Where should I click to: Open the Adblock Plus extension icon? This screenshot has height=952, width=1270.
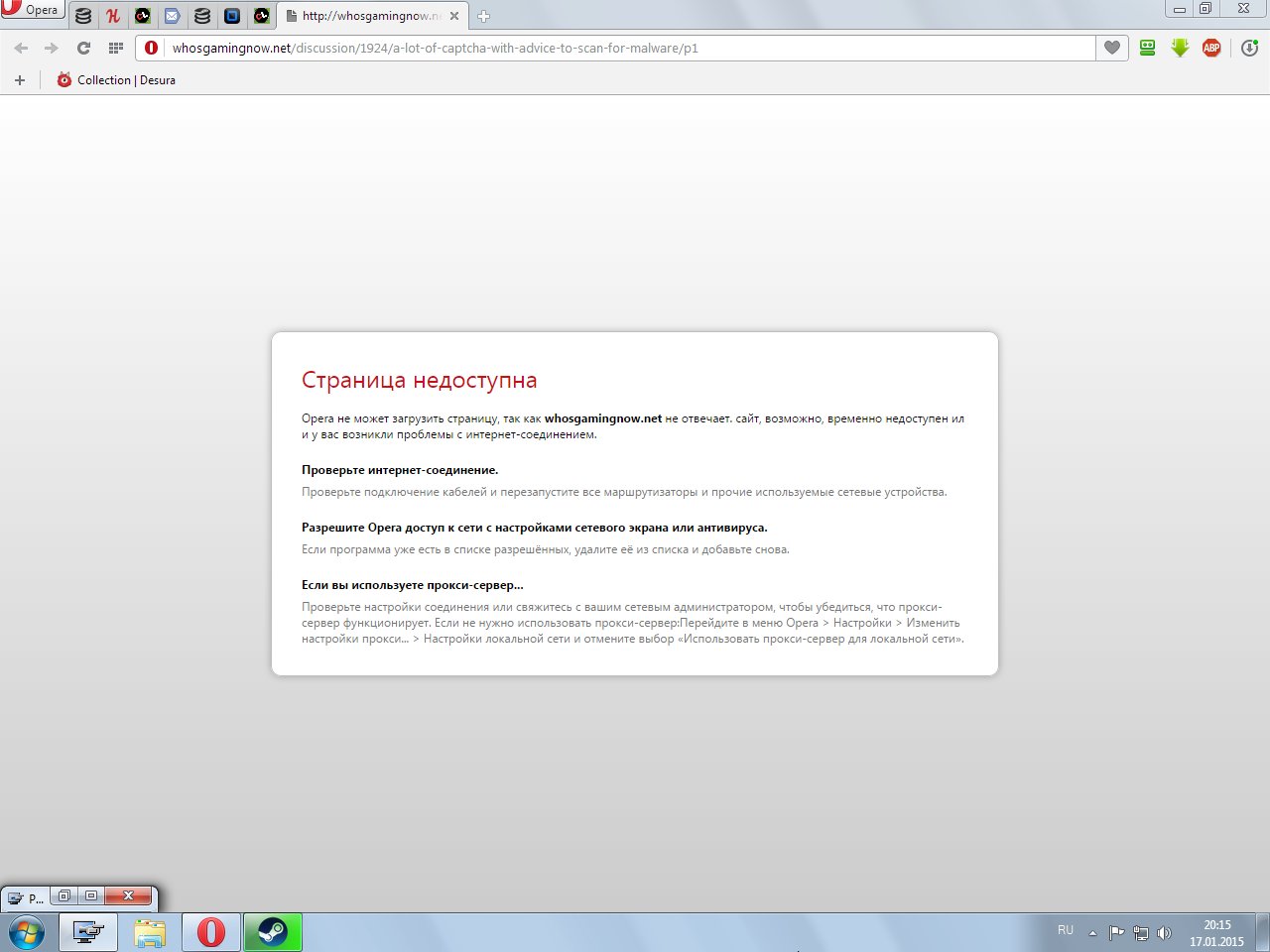click(x=1211, y=48)
